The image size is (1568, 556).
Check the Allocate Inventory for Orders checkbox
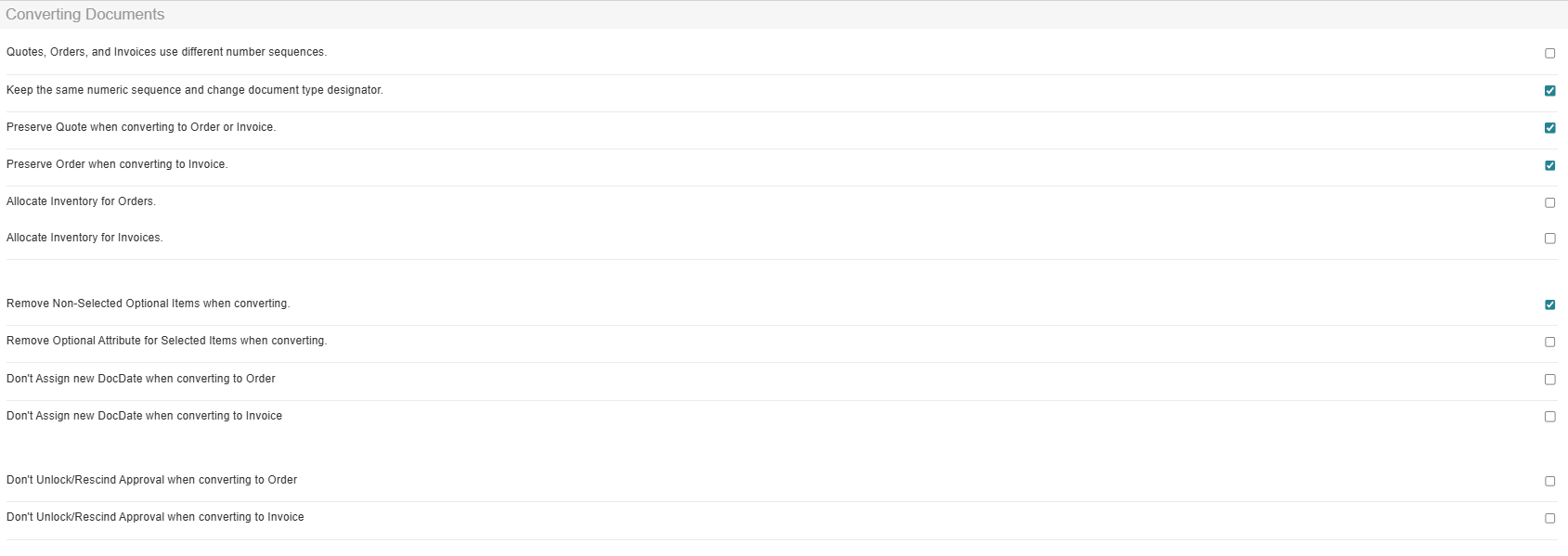point(1549,202)
